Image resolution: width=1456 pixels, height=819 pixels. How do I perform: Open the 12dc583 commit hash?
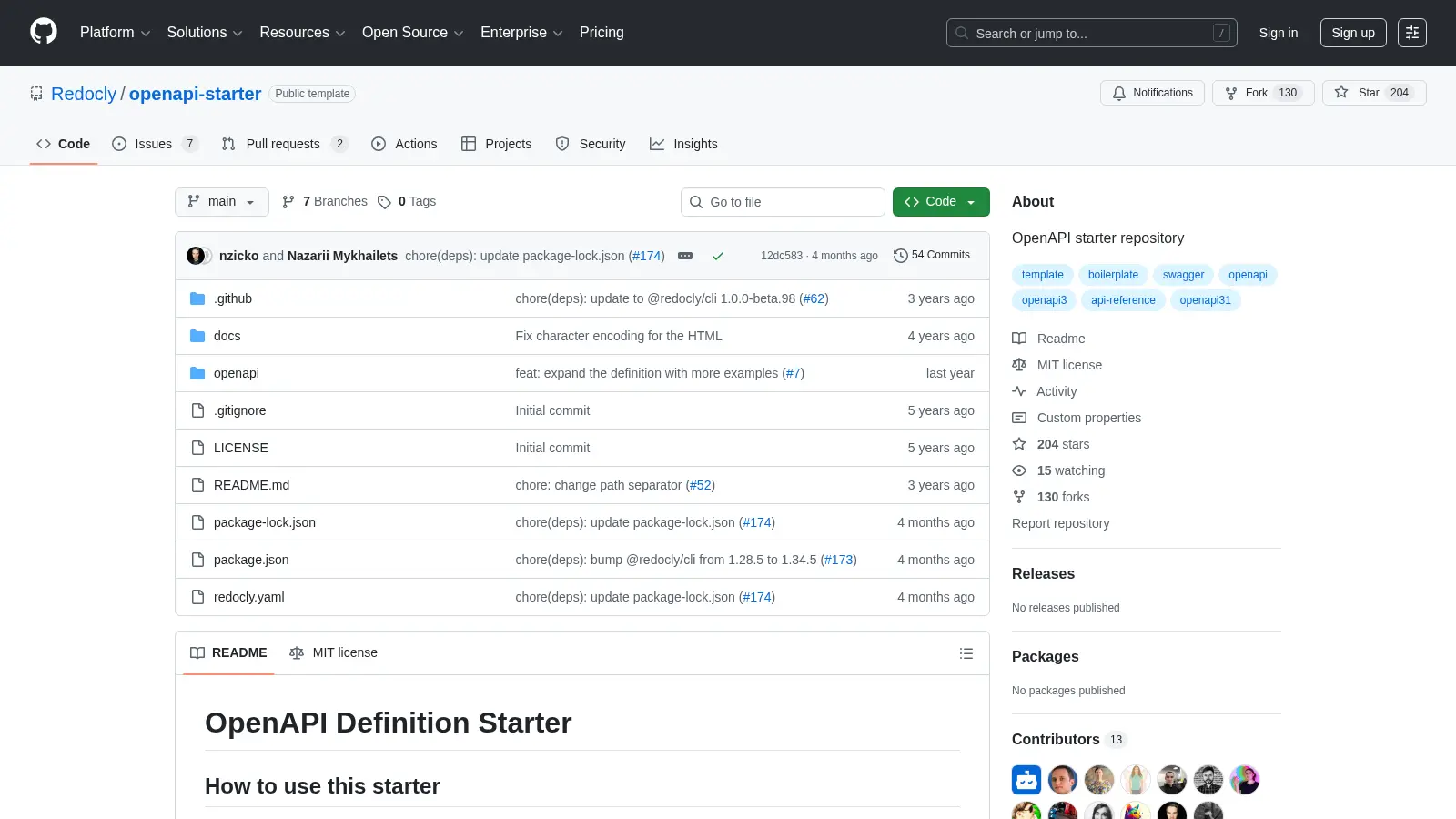coord(782,256)
